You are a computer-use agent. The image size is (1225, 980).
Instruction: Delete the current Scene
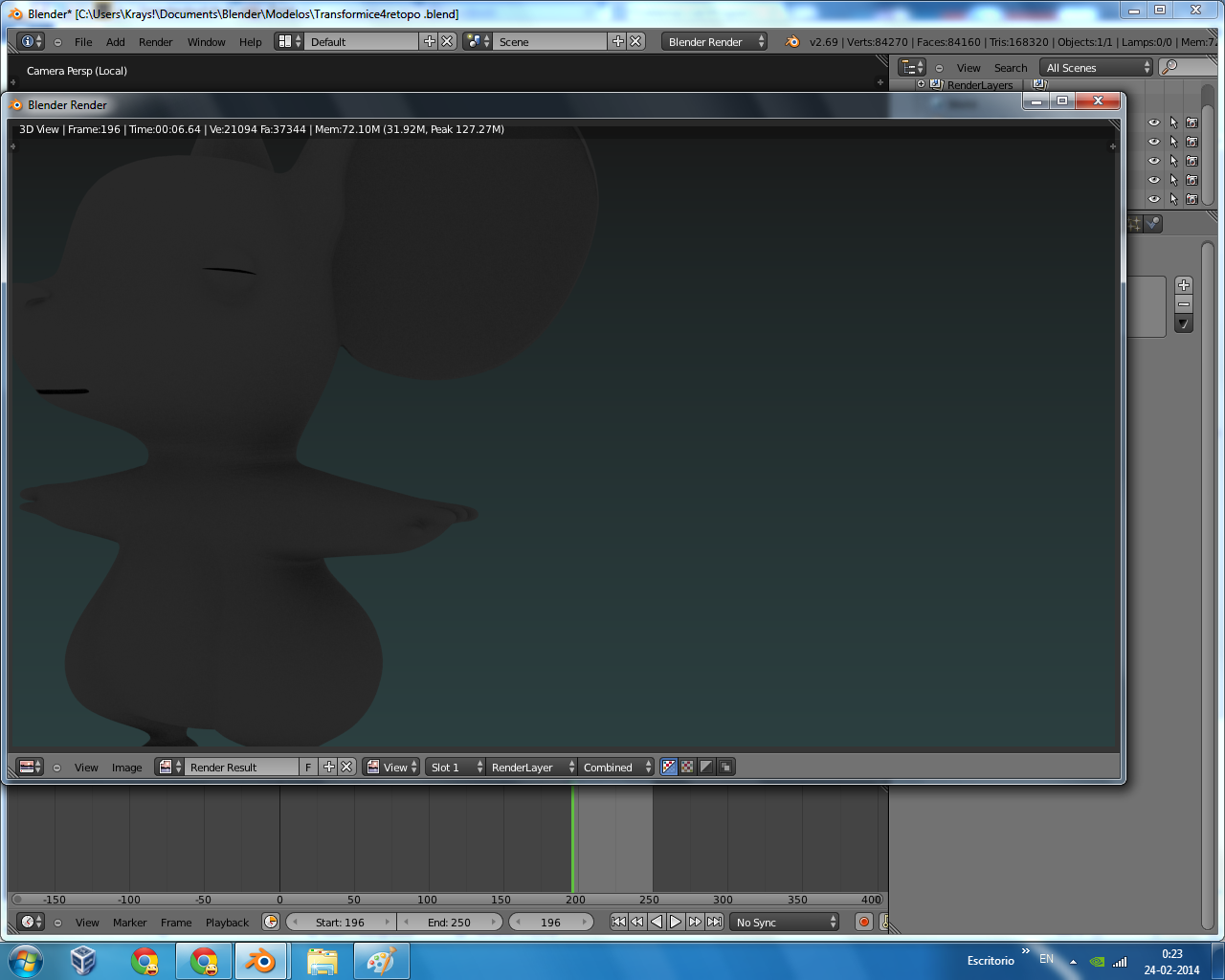click(x=635, y=41)
